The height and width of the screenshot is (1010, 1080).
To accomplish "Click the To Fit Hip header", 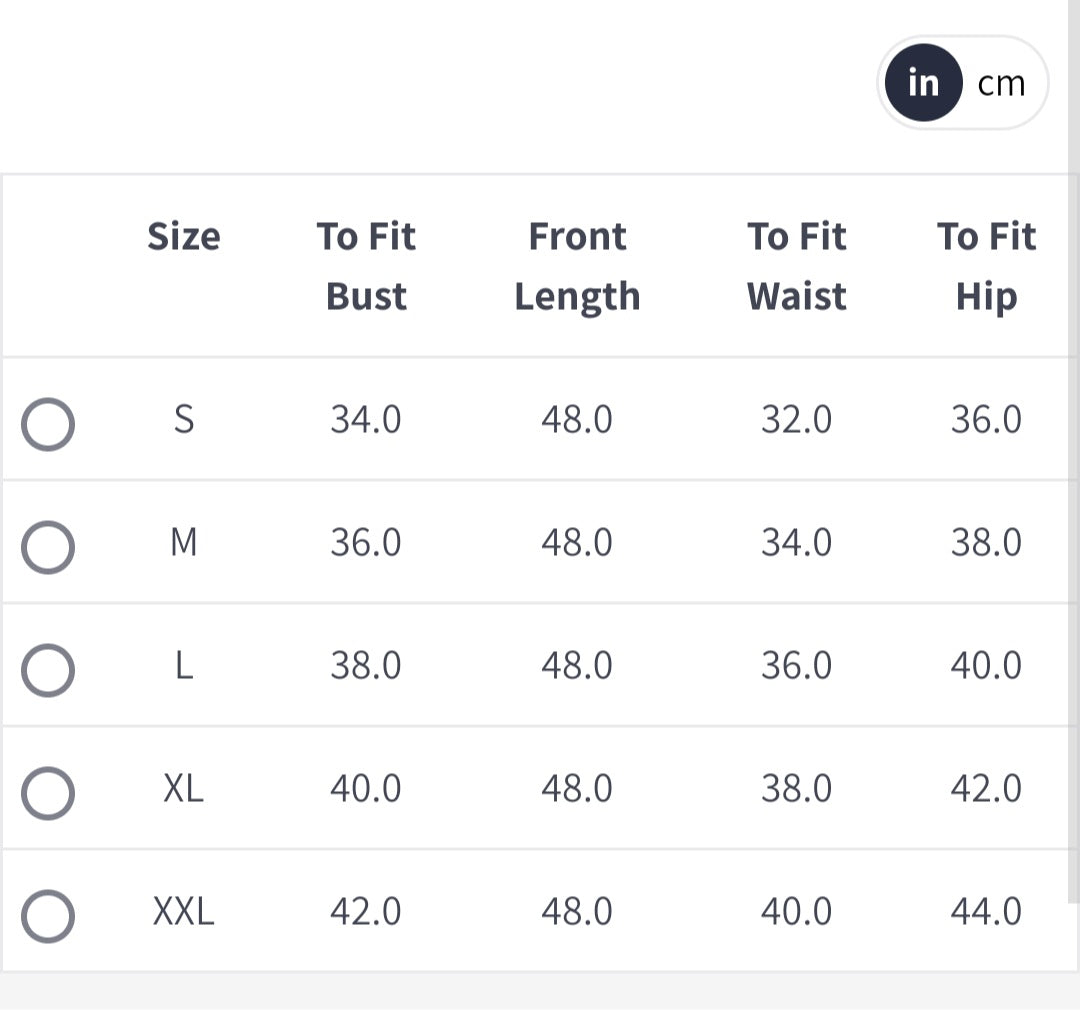I will [986, 266].
